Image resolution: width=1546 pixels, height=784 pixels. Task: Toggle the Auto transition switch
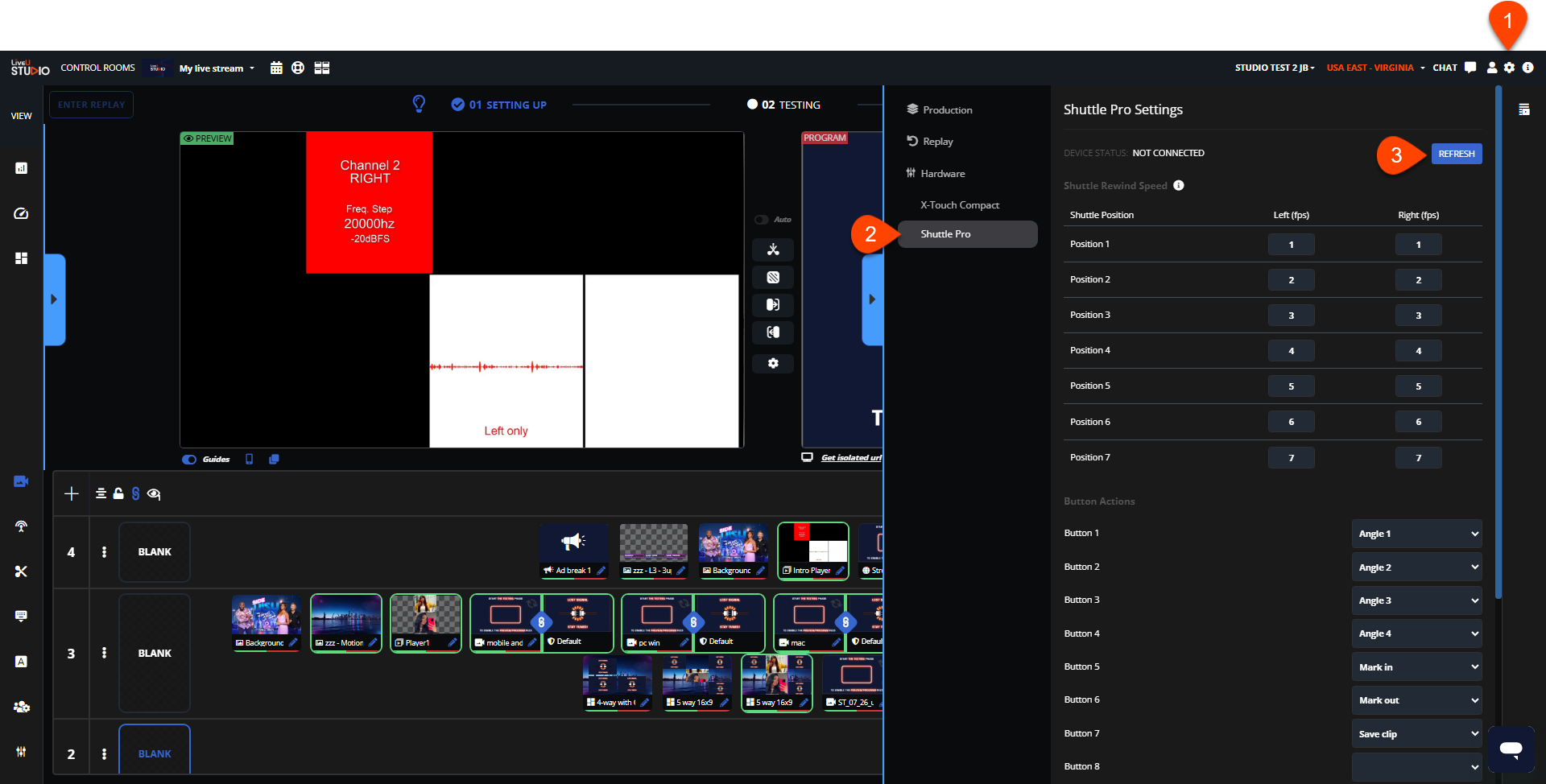pyautogui.click(x=761, y=220)
